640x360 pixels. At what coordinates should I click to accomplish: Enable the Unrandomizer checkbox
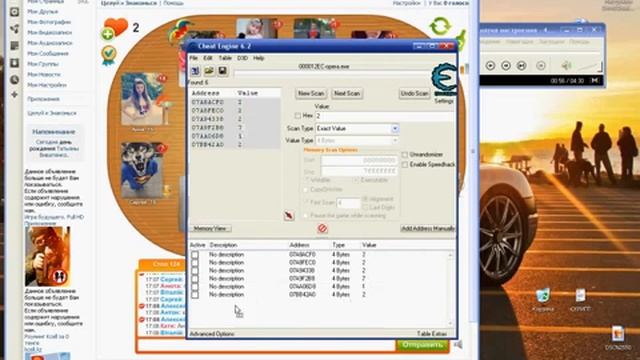tap(404, 155)
